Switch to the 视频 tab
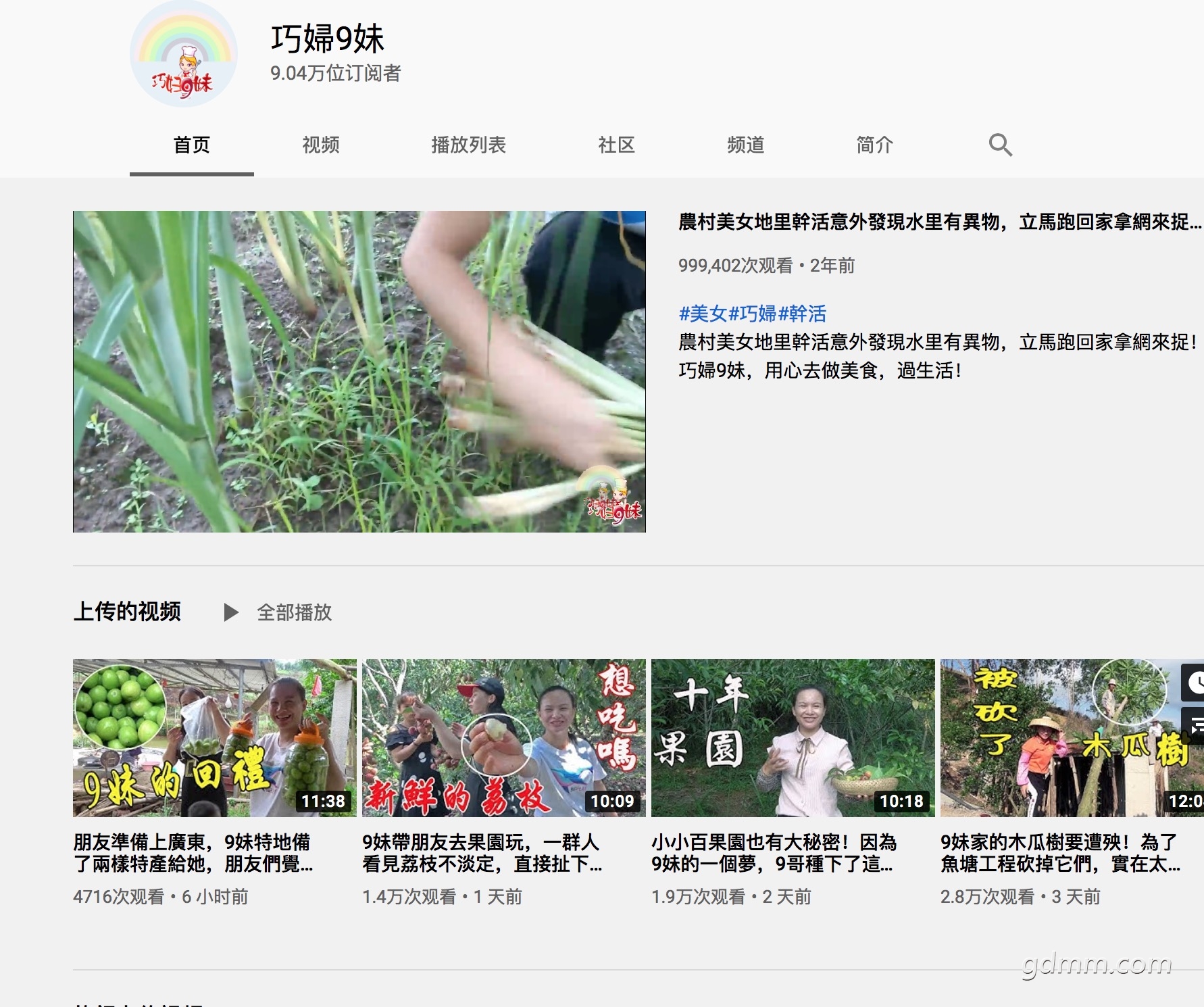Image resolution: width=1204 pixels, height=1007 pixels. 320,145
